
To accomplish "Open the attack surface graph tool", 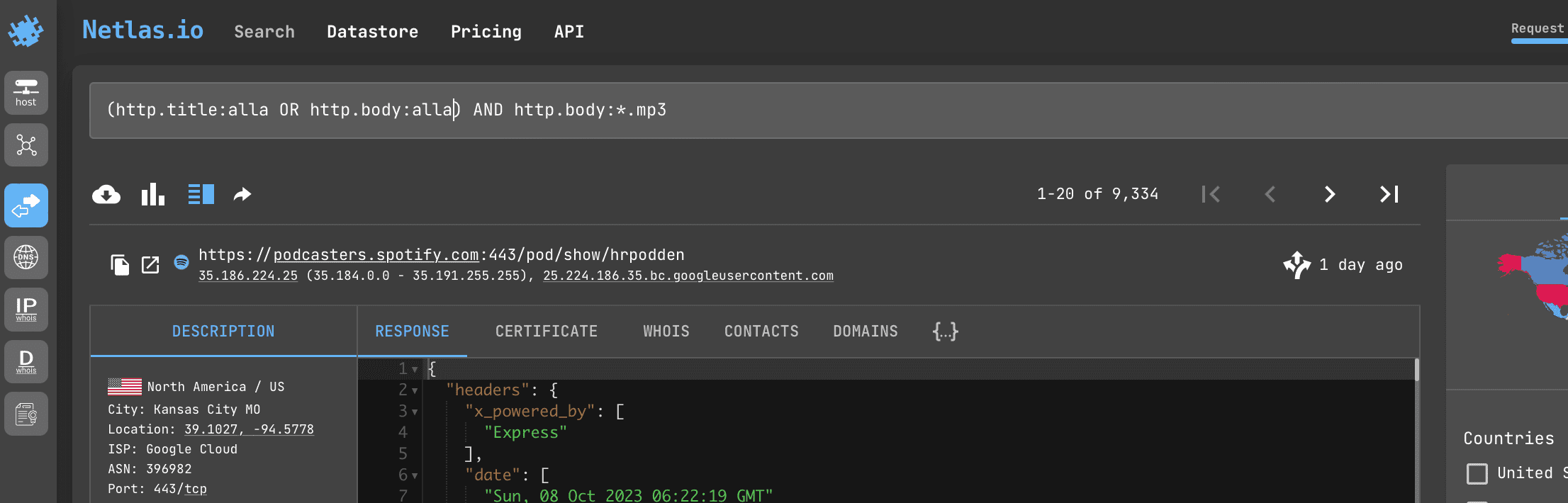I will (x=26, y=145).
